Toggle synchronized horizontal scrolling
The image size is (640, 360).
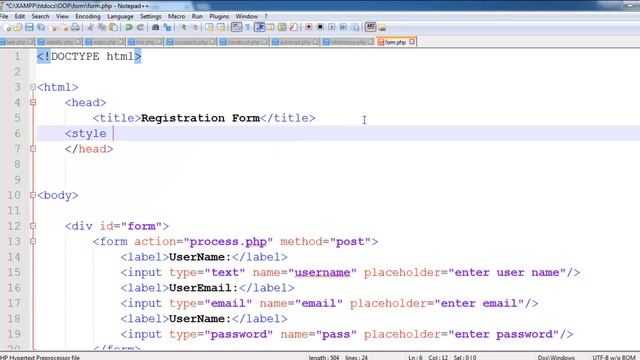tap(221, 27)
